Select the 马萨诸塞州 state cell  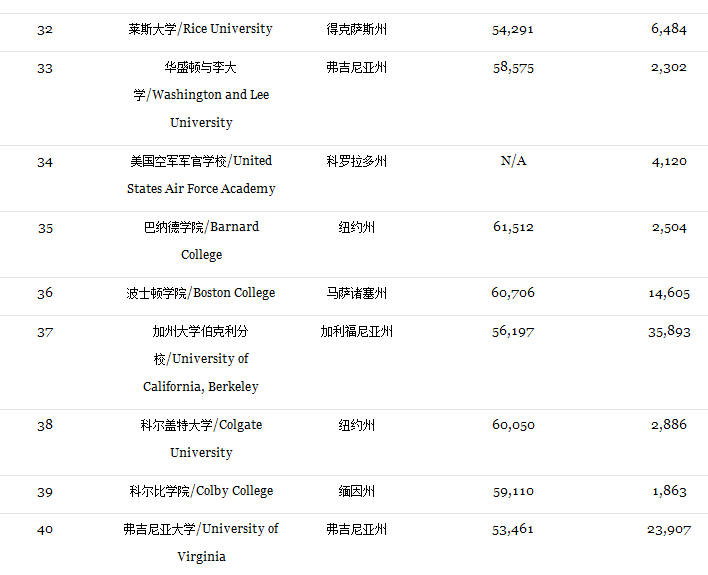tap(356, 293)
